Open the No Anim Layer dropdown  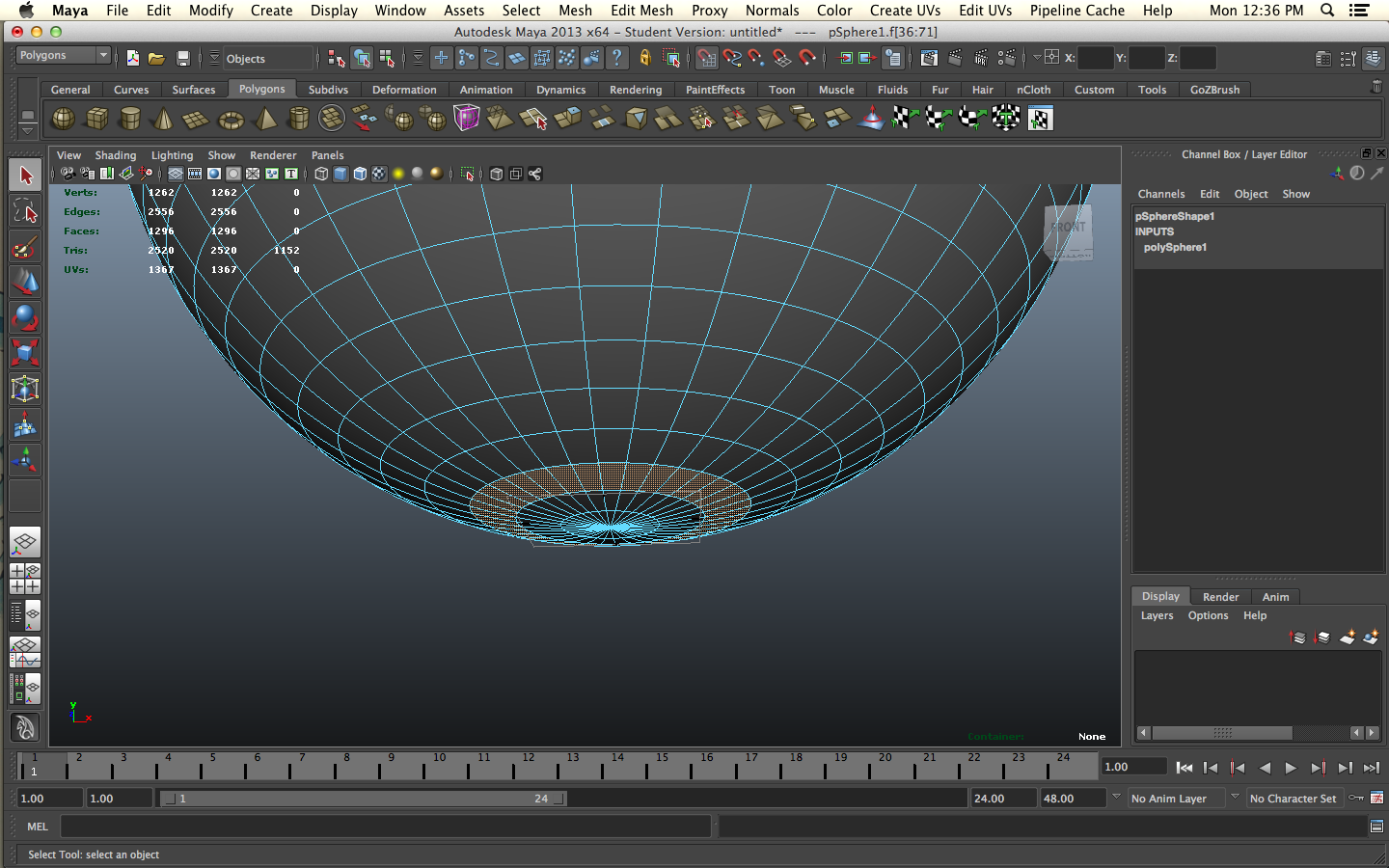pos(1175,799)
